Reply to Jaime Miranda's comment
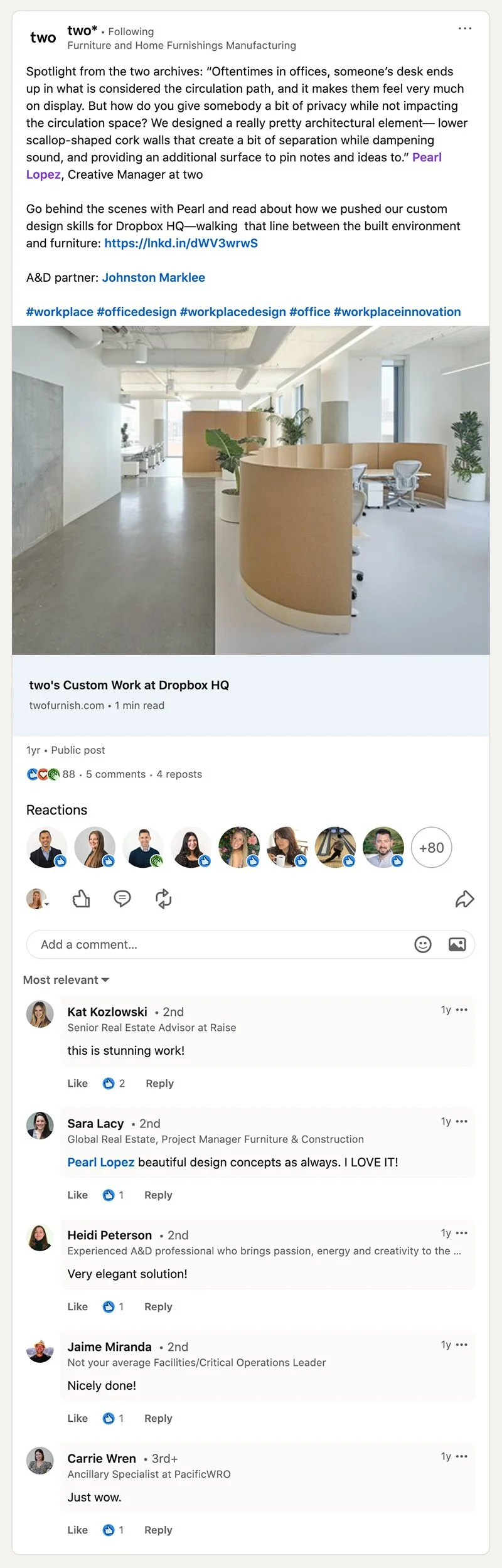Viewport: 502px width, 1568px height. tap(158, 1419)
